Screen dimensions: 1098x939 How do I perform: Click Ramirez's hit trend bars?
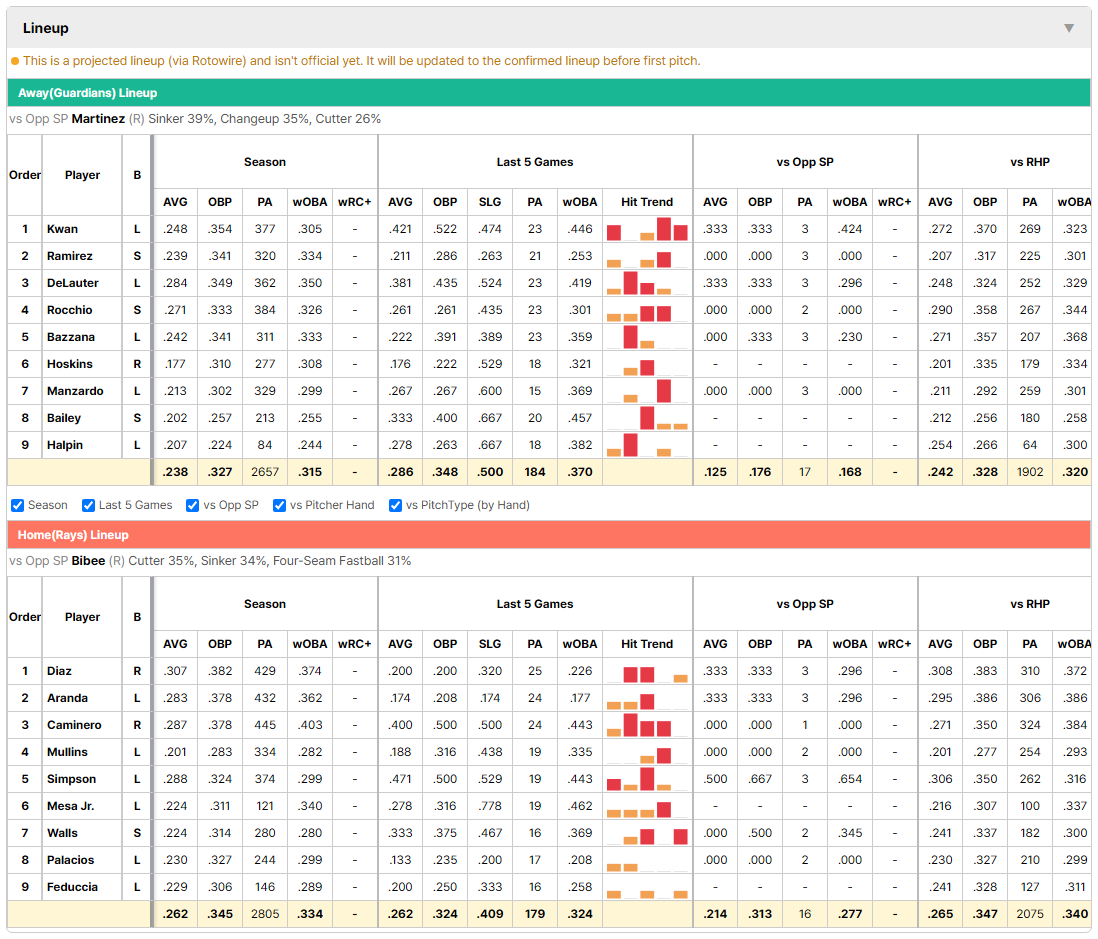click(647, 256)
